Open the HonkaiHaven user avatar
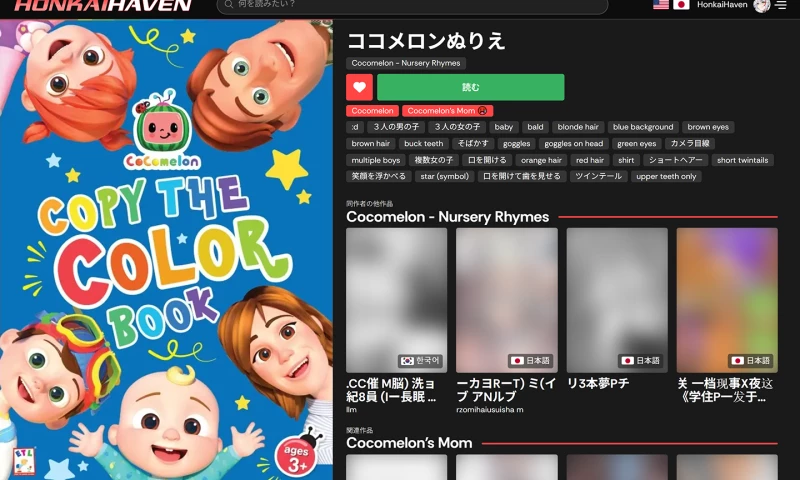 762,5
